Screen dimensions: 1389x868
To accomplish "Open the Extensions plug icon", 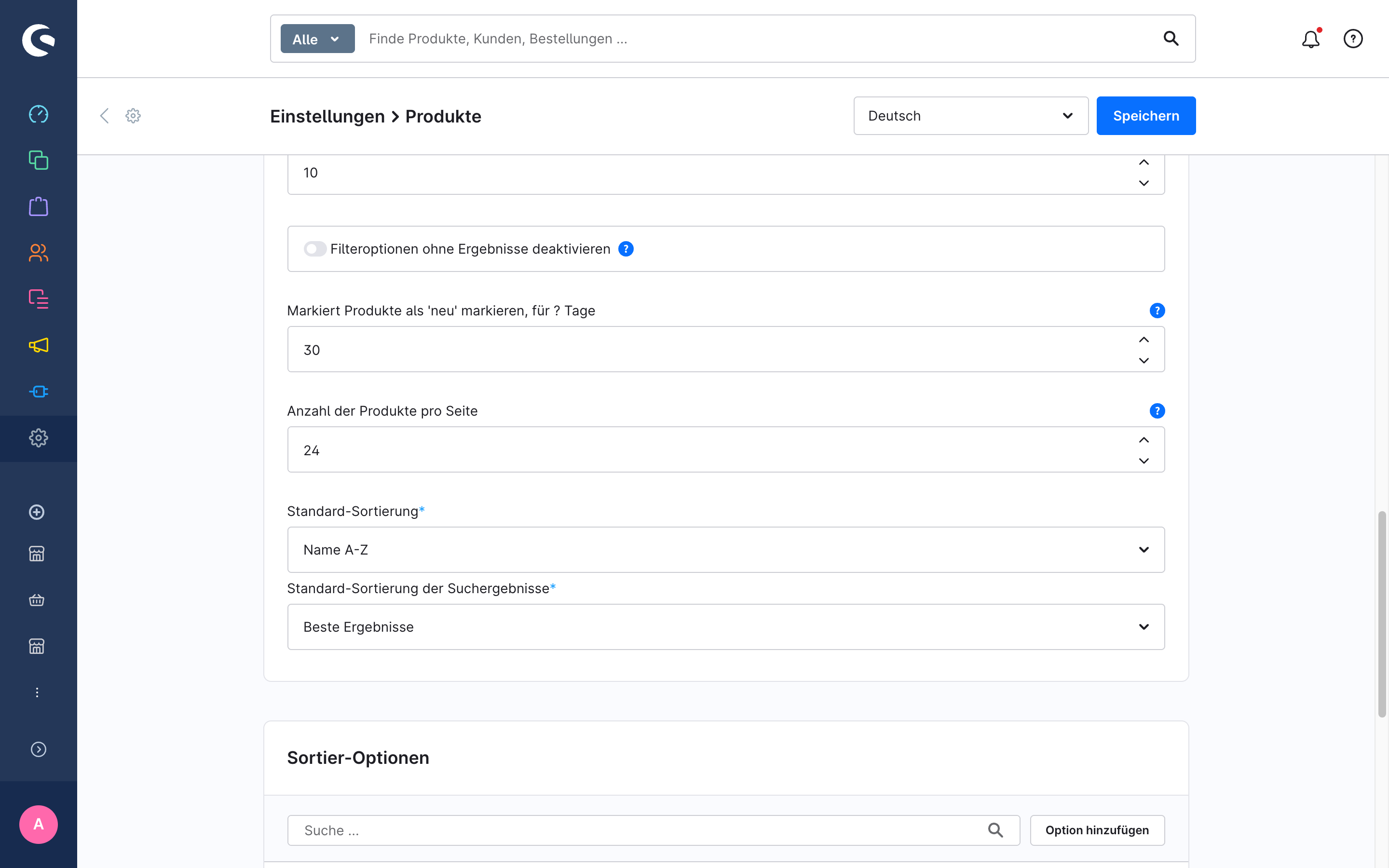I will (39, 392).
